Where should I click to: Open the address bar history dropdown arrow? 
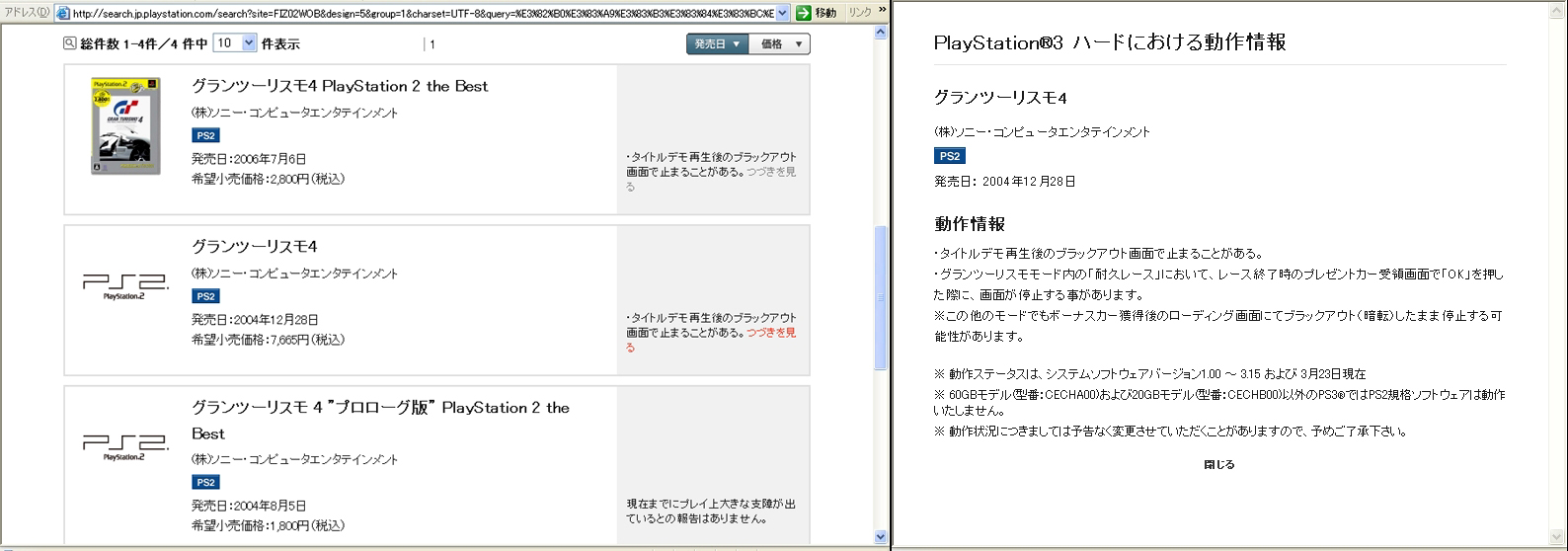coord(783,13)
